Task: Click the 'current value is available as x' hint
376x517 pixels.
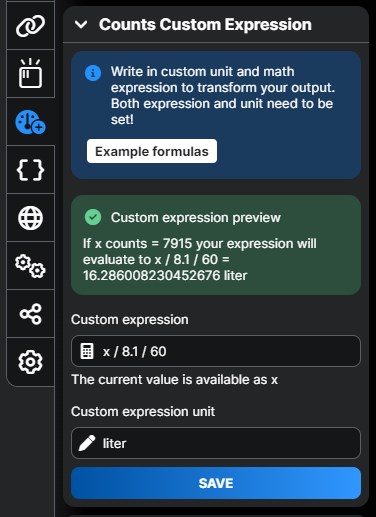Action: pyautogui.click(x=175, y=380)
